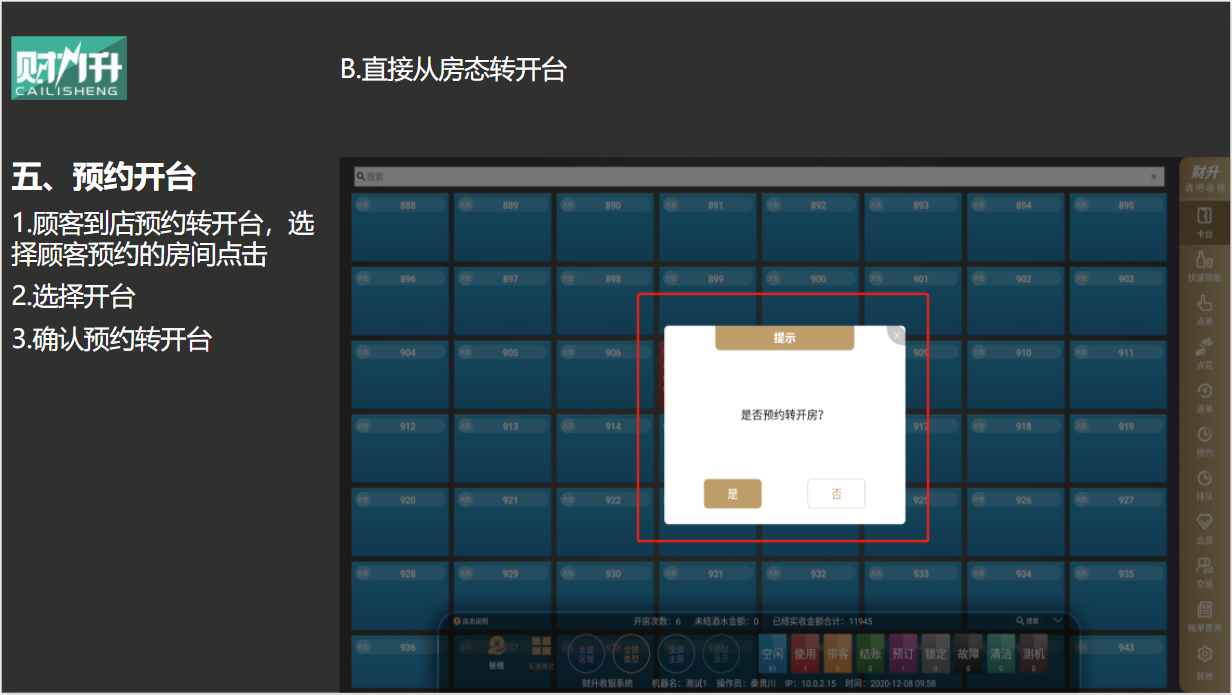Filter rooms by 空闲 status
The image size is (1232, 695).
click(773, 654)
